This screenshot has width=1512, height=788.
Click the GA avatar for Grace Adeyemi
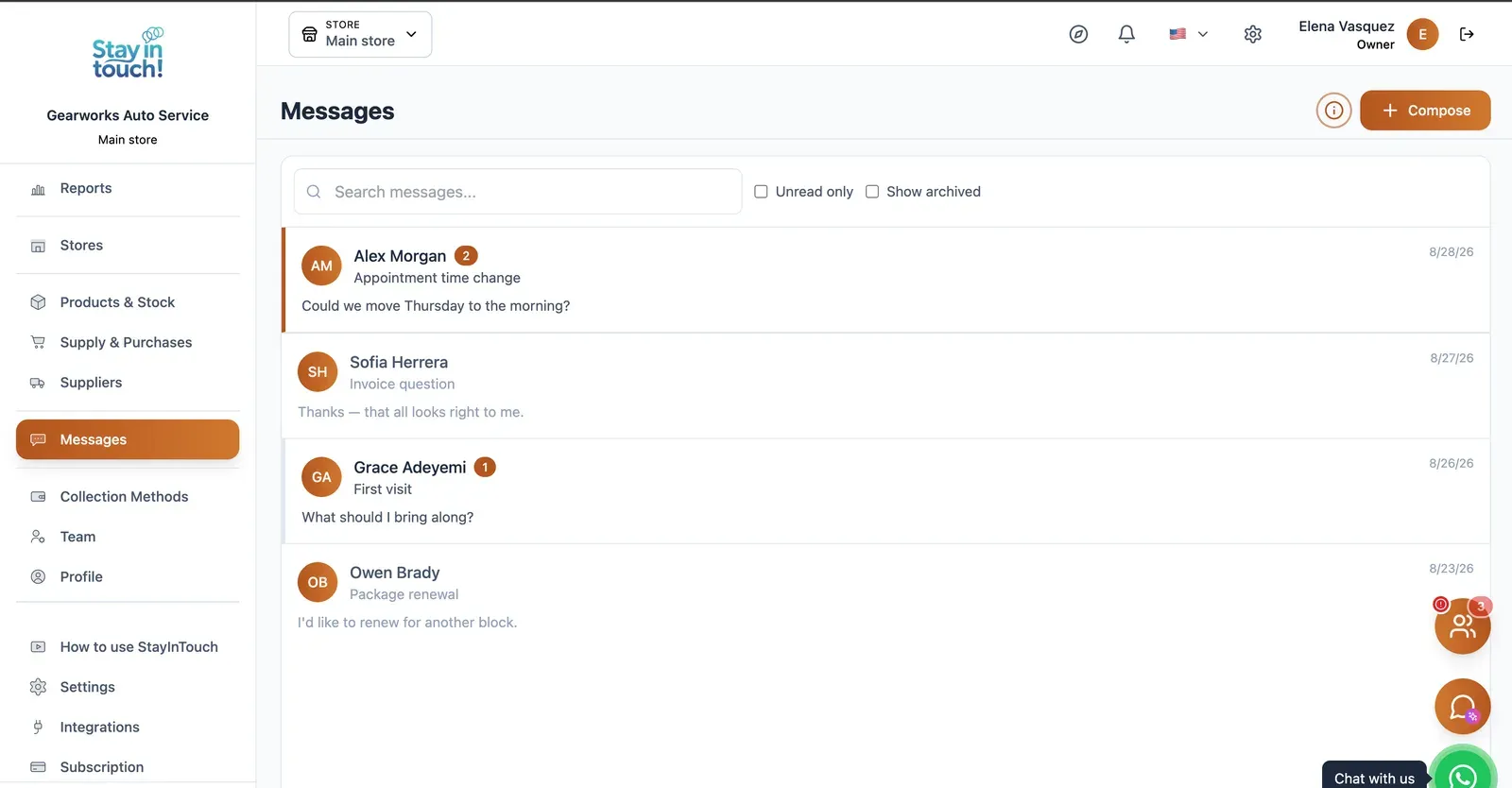[321, 477]
